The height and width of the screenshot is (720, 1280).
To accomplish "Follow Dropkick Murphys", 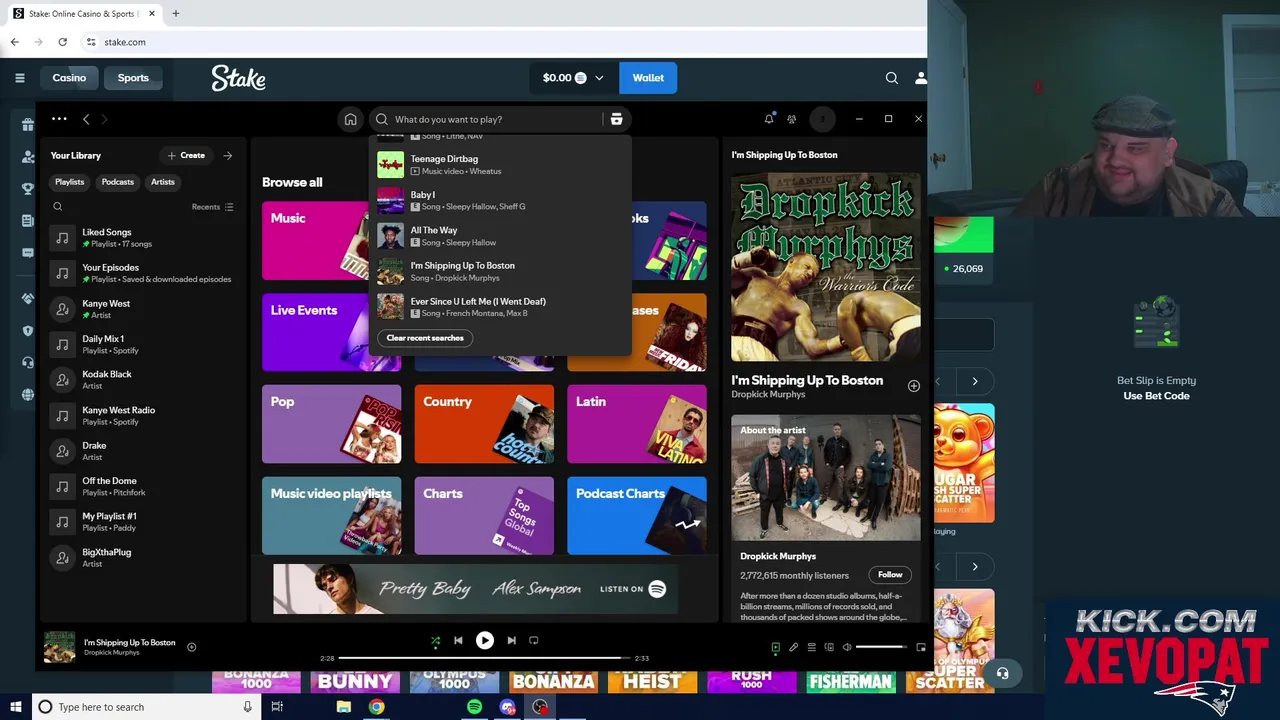I will pyautogui.click(x=890, y=575).
